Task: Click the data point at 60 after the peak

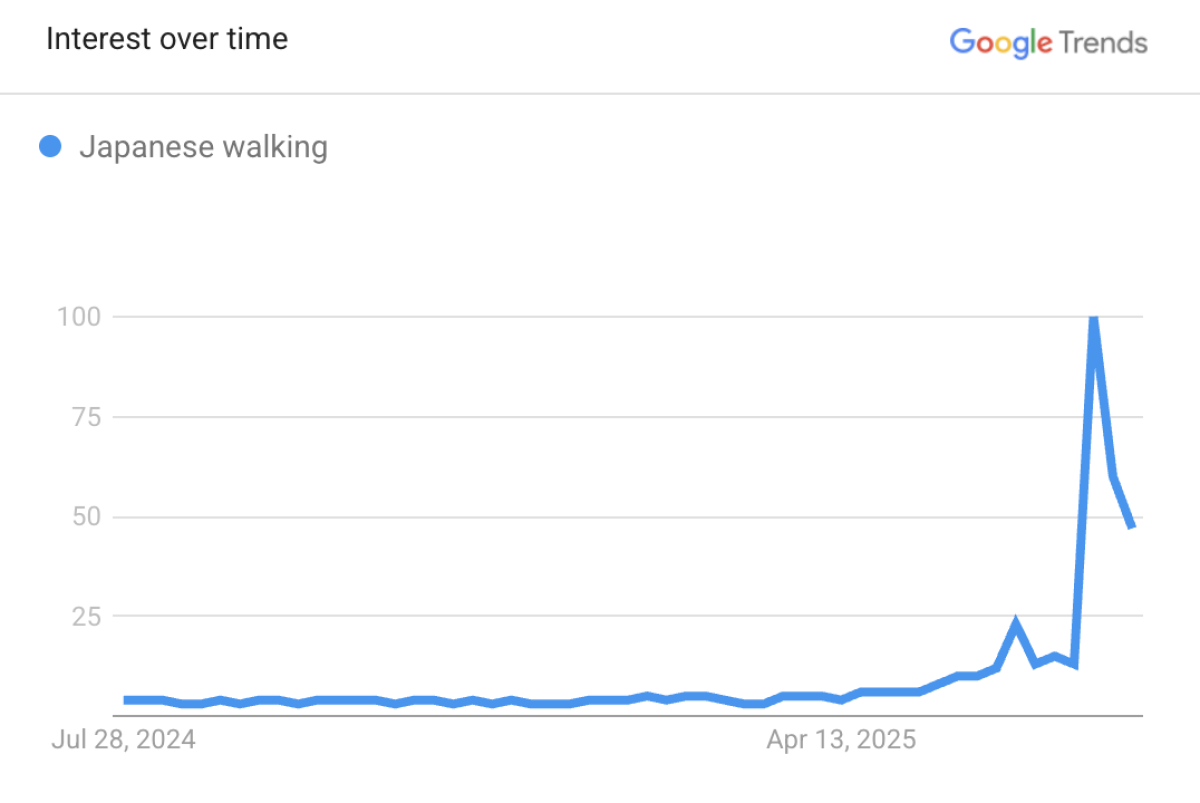Action: [1113, 476]
